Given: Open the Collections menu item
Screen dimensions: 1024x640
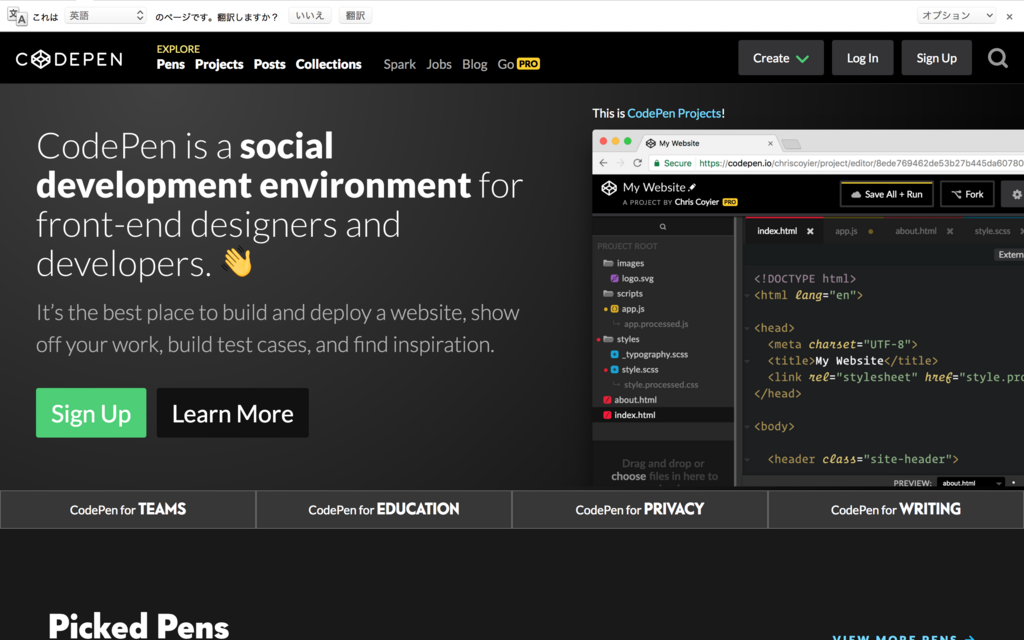Looking at the screenshot, I should click(x=328, y=64).
